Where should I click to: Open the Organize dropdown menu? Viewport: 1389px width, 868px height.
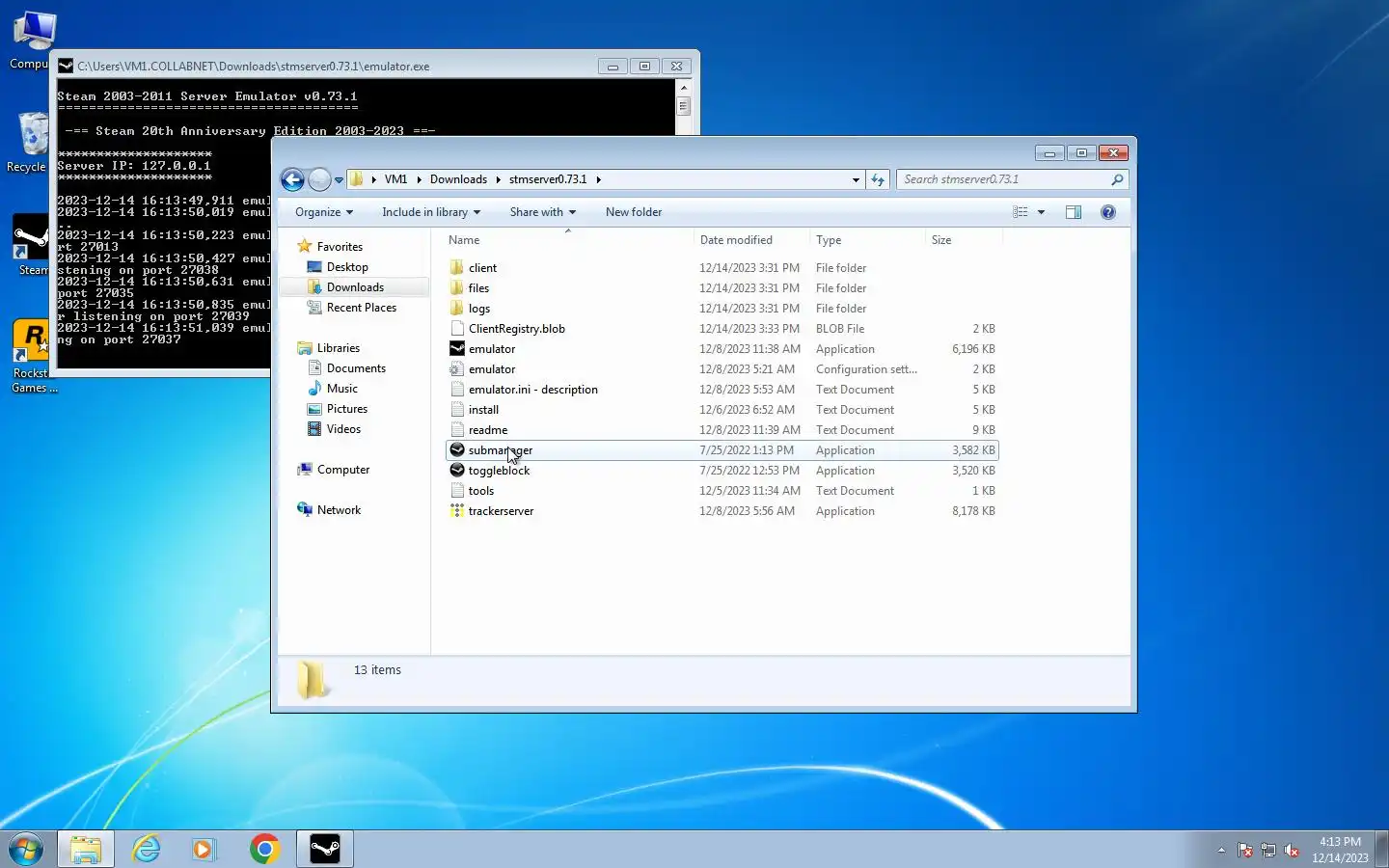click(324, 212)
